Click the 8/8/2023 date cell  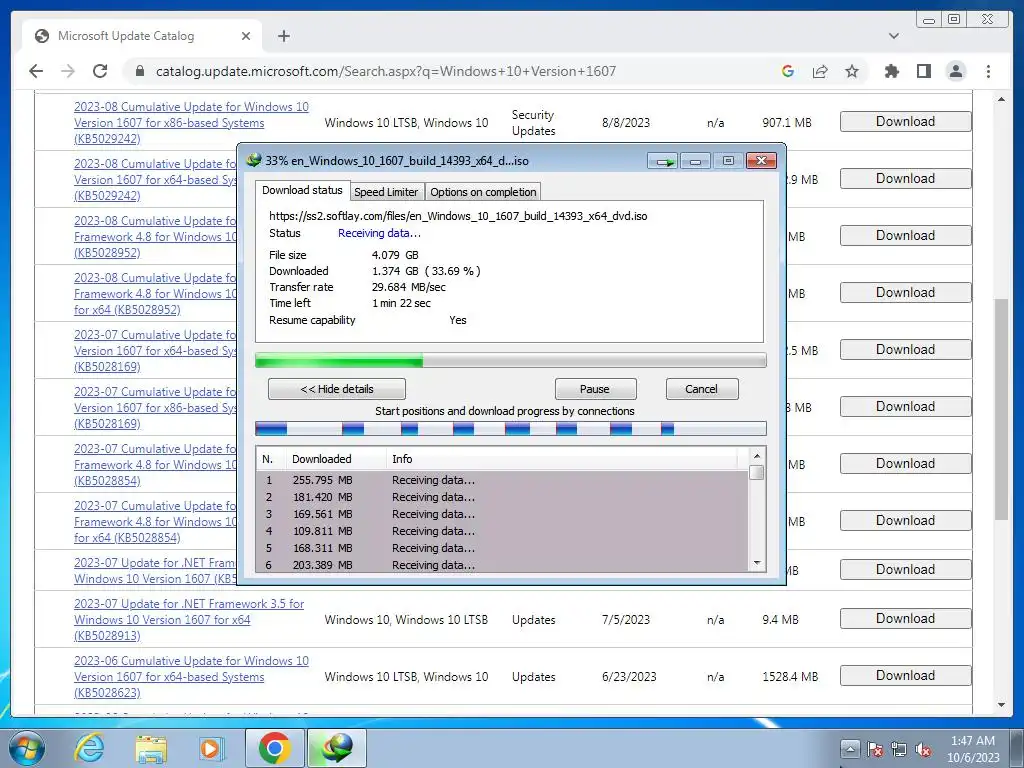point(626,123)
